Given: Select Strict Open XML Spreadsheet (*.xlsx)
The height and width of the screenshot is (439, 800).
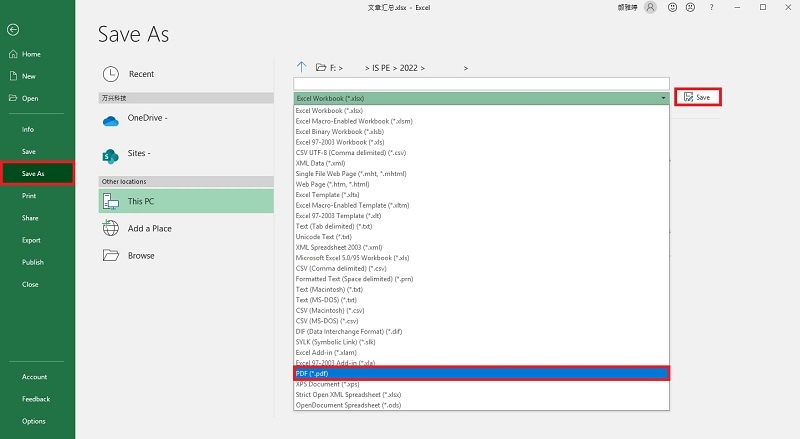Looking at the screenshot, I should pos(481,395).
